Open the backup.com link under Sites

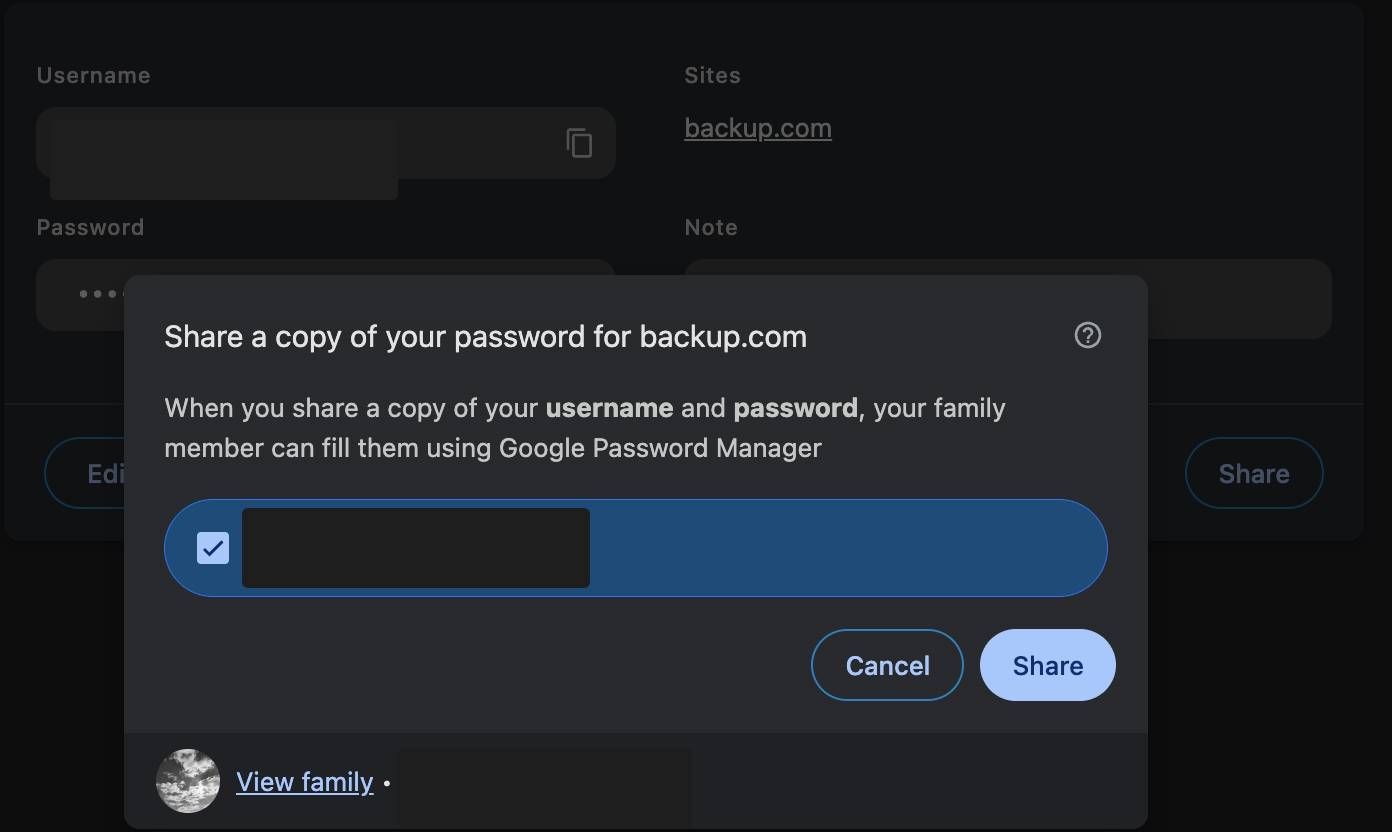[x=758, y=128]
